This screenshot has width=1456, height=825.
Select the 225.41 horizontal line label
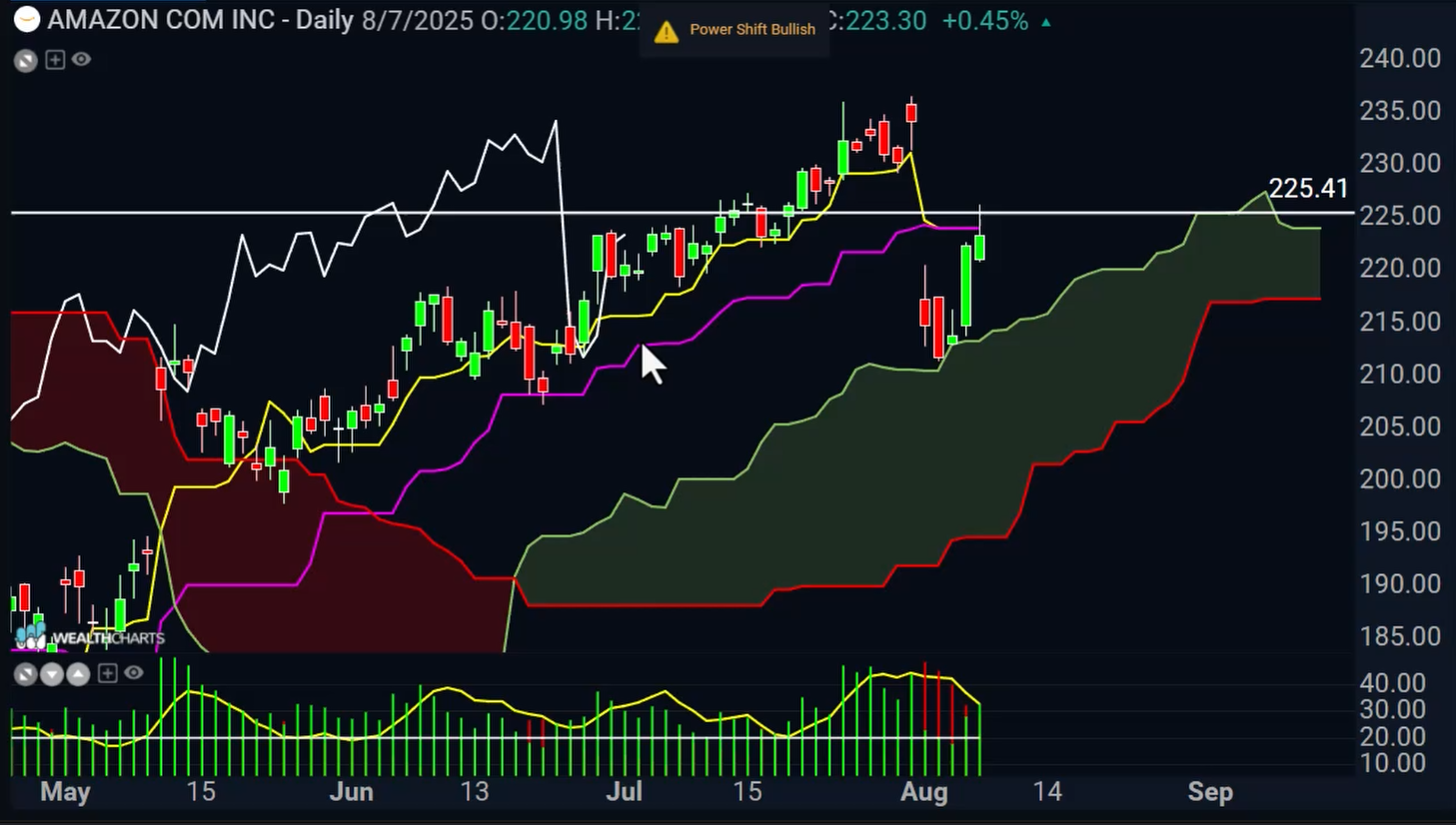tap(1308, 188)
